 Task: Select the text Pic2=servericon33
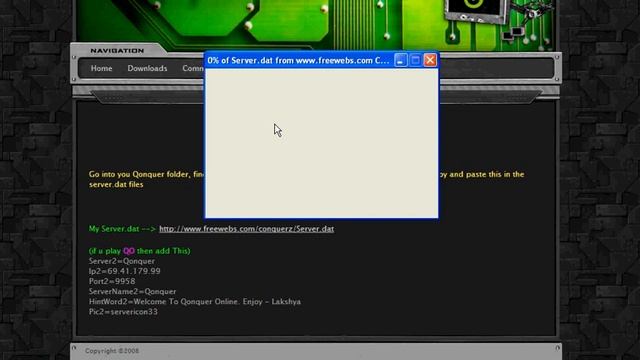coord(123,312)
